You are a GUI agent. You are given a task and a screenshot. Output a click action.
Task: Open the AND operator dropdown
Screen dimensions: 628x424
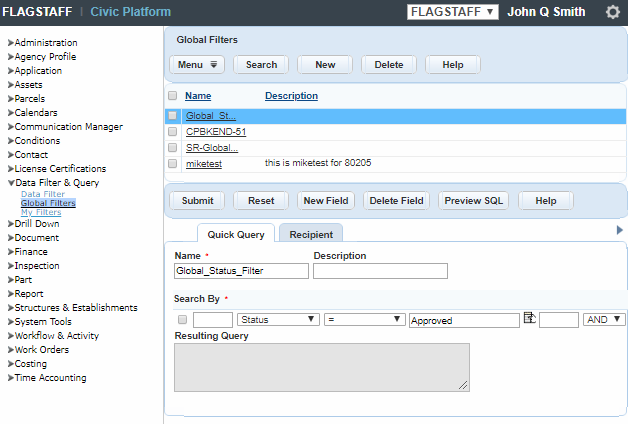[x=604, y=320]
